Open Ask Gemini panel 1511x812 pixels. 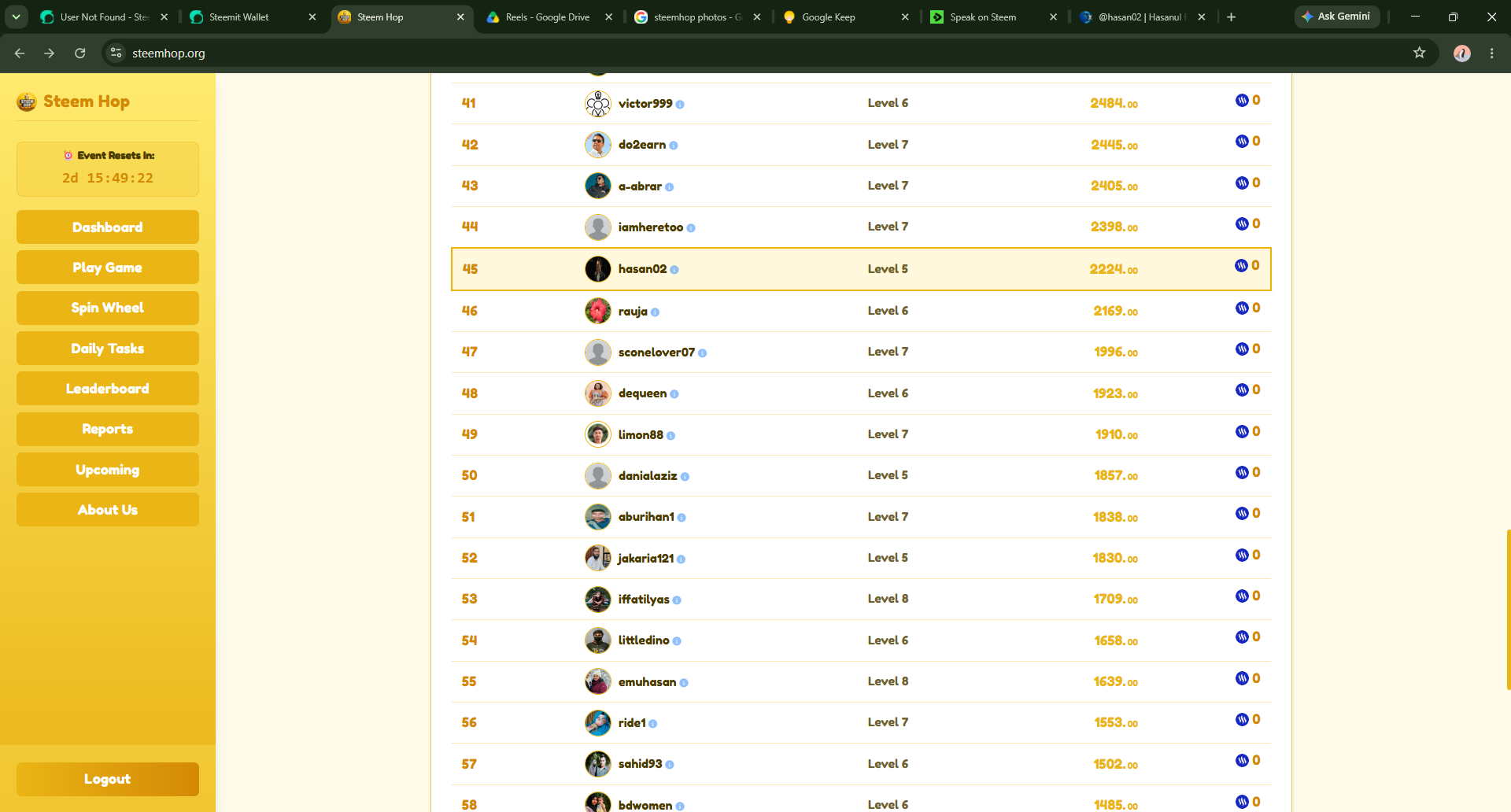pyautogui.click(x=1336, y=17)
